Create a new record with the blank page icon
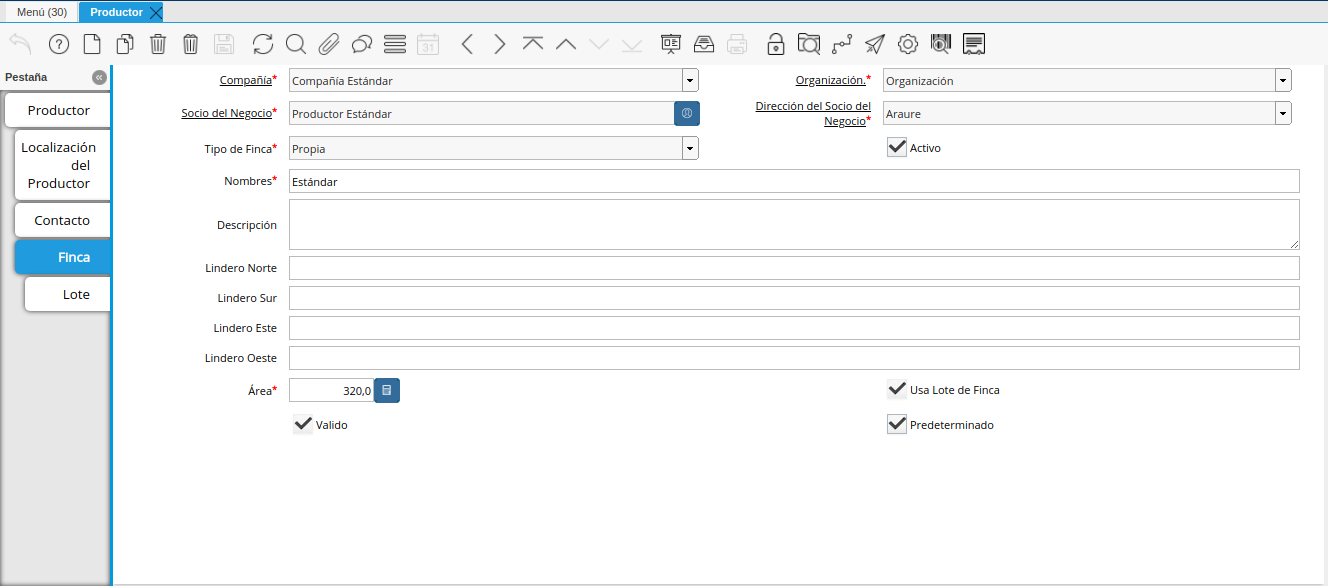Viewport: 1328px width, 587px height. (x=91, y=44)
